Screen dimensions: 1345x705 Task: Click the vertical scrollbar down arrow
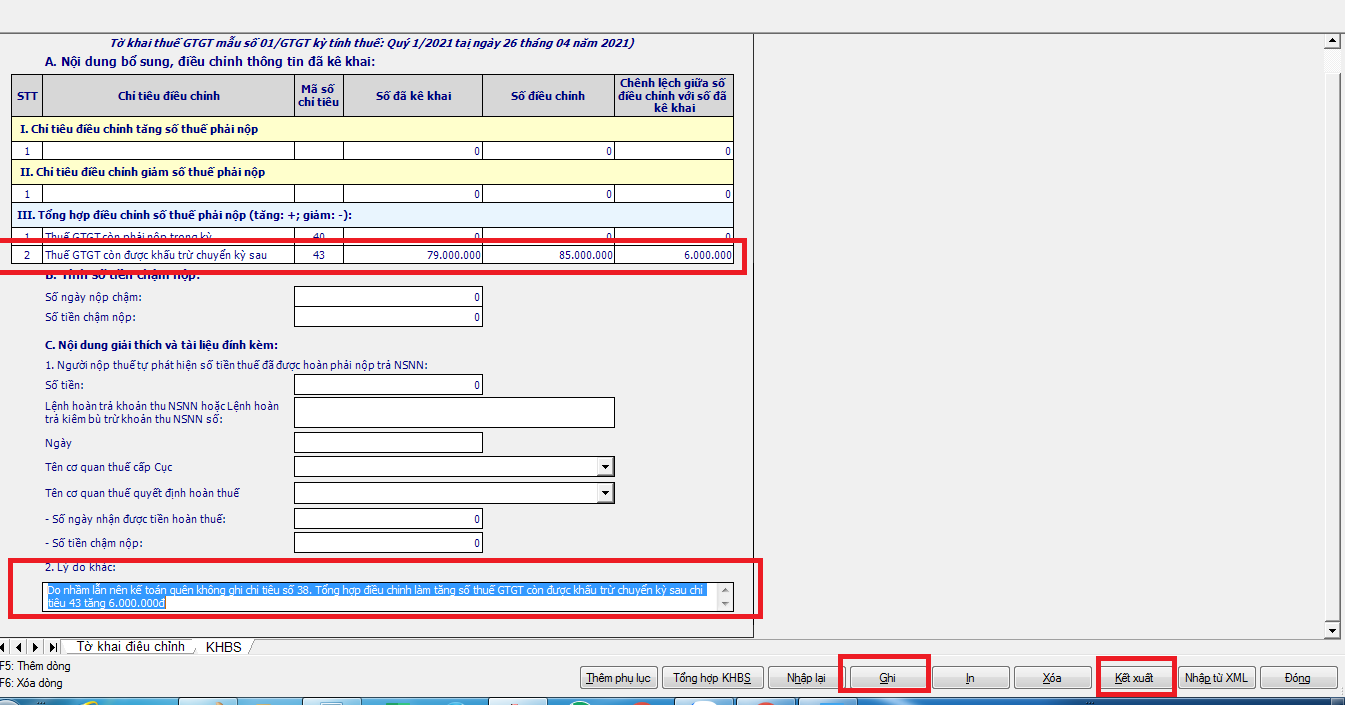[1332, 630]
